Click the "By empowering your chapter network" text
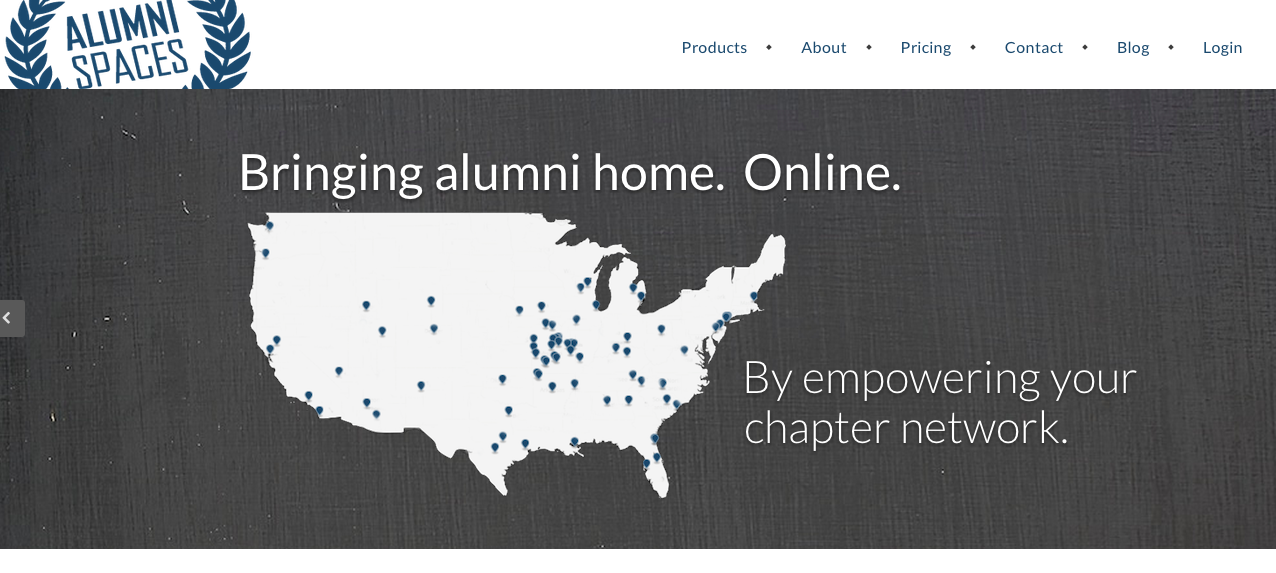The width and height of the screenshot is (1276, 573). 940,403
